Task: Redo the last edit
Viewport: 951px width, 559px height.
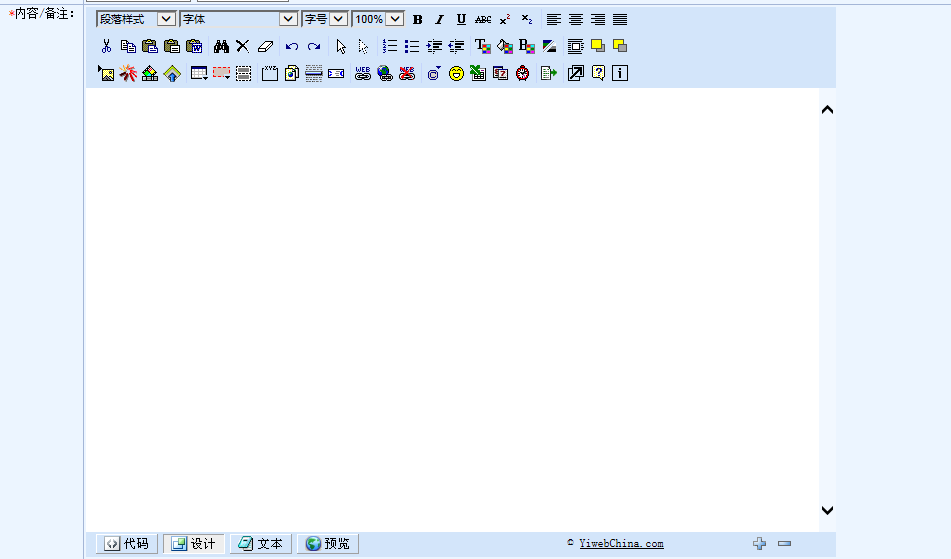Action: pyautogui.click(x=314, y=46)
